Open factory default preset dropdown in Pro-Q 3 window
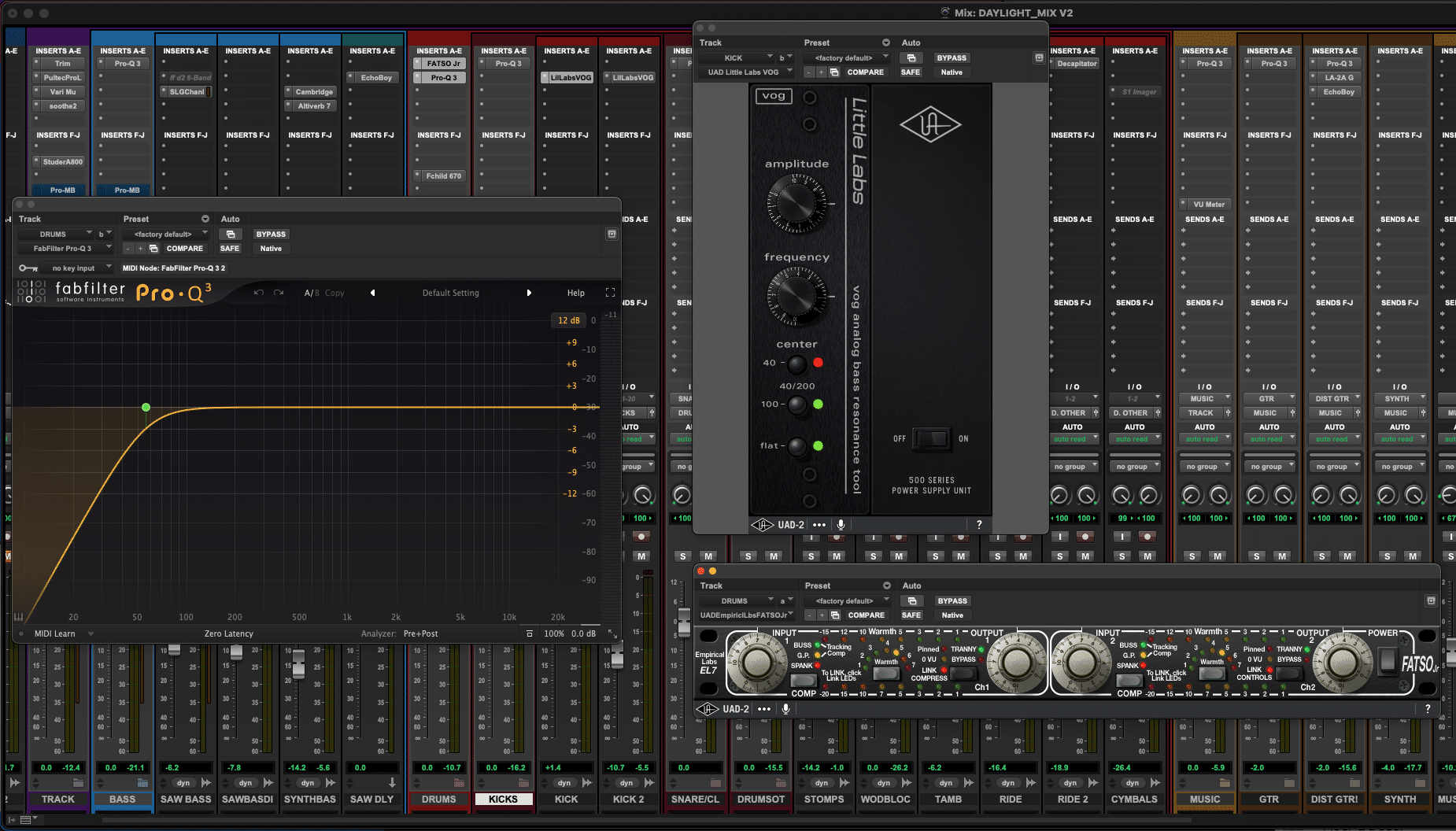The image size is (1456, 831). point(167,235)
